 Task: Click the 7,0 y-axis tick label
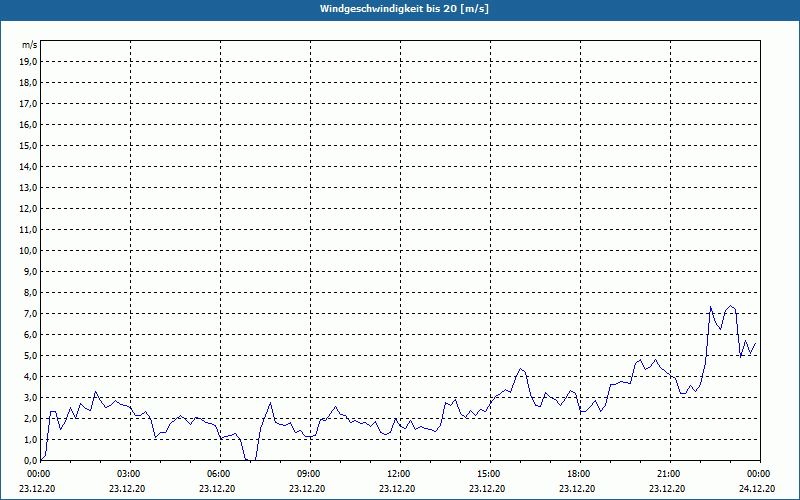[30, 313]
